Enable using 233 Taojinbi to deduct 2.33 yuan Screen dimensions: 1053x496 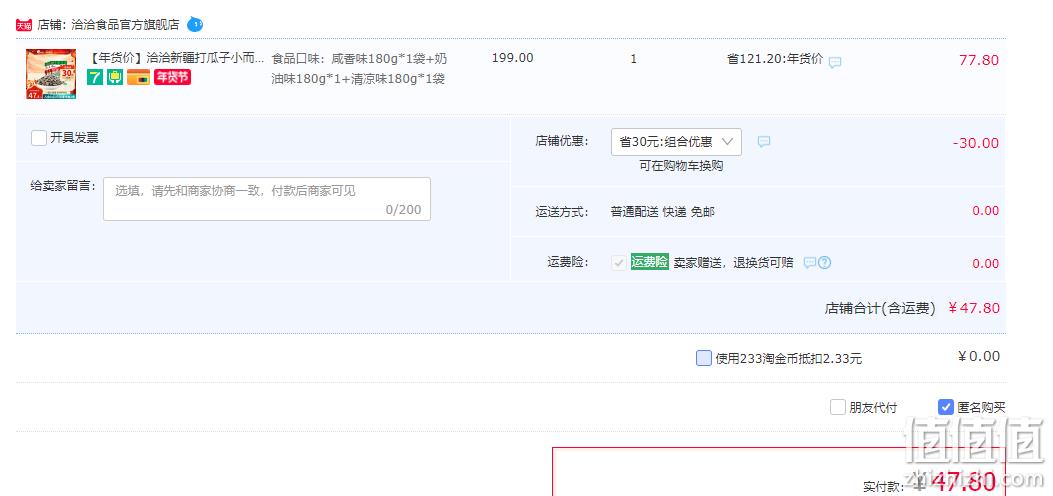pos(704,358)
